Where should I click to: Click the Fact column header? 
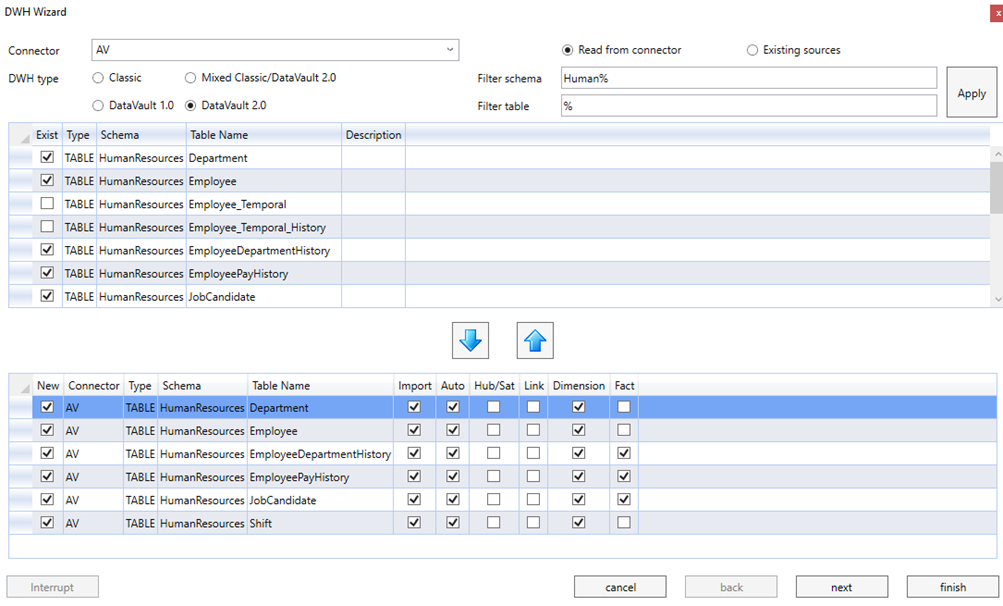pos(624,386)
